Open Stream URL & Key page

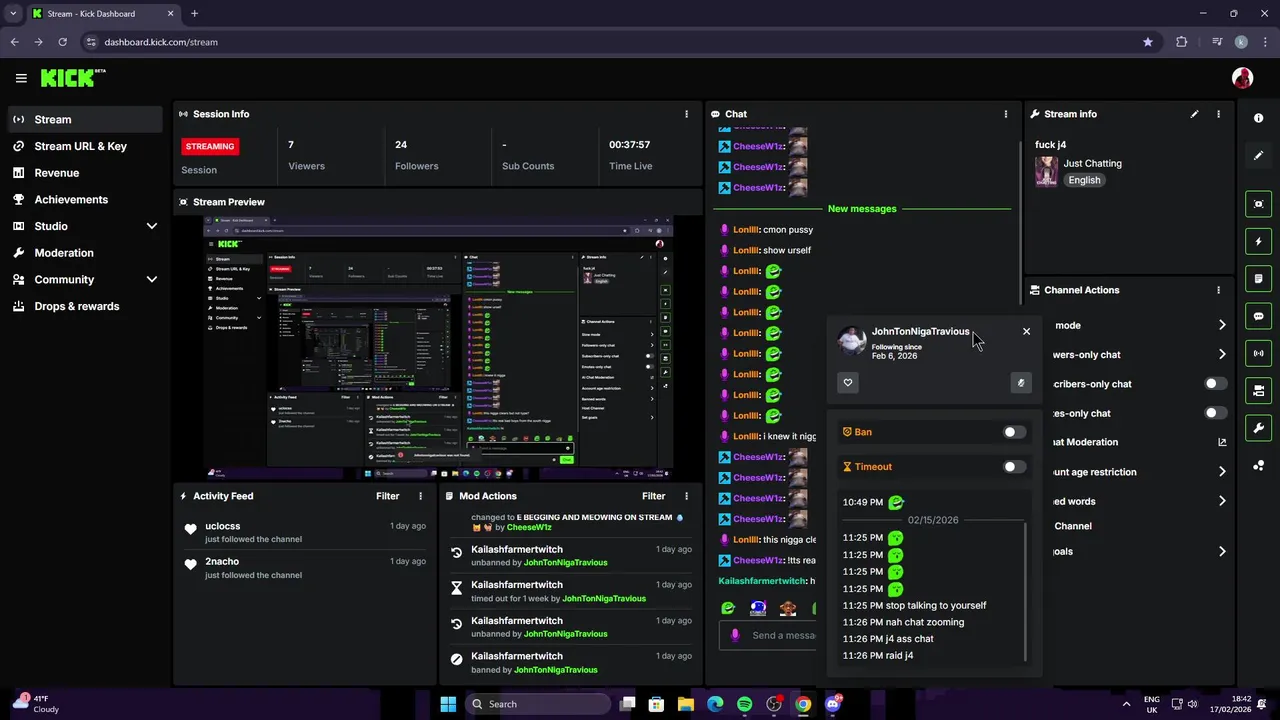[85, 146]
